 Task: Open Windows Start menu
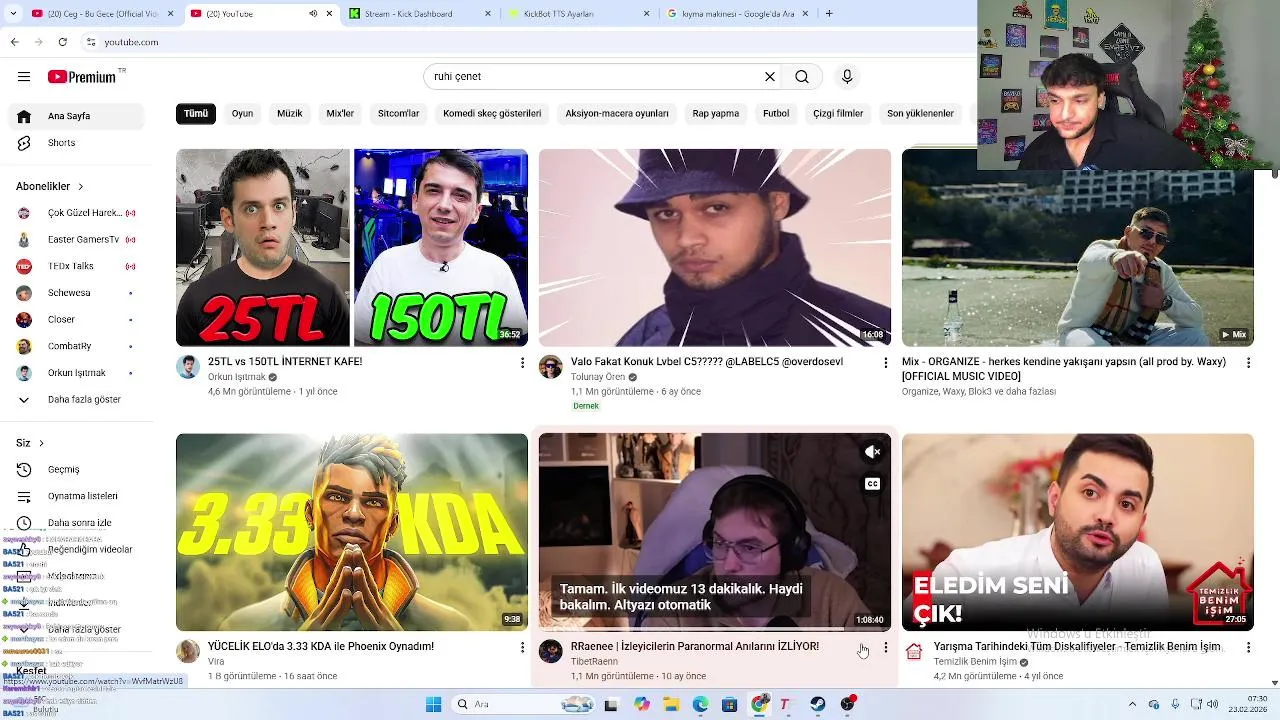coord(433,704)
